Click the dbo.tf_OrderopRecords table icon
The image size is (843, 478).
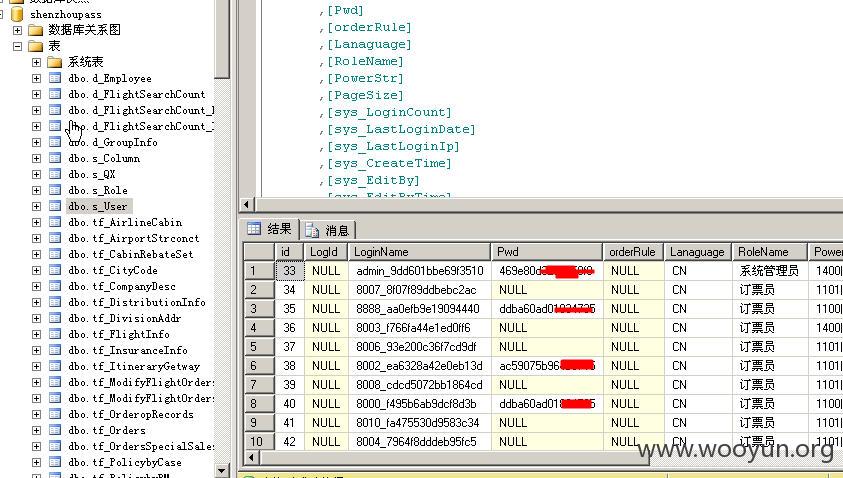55,415
